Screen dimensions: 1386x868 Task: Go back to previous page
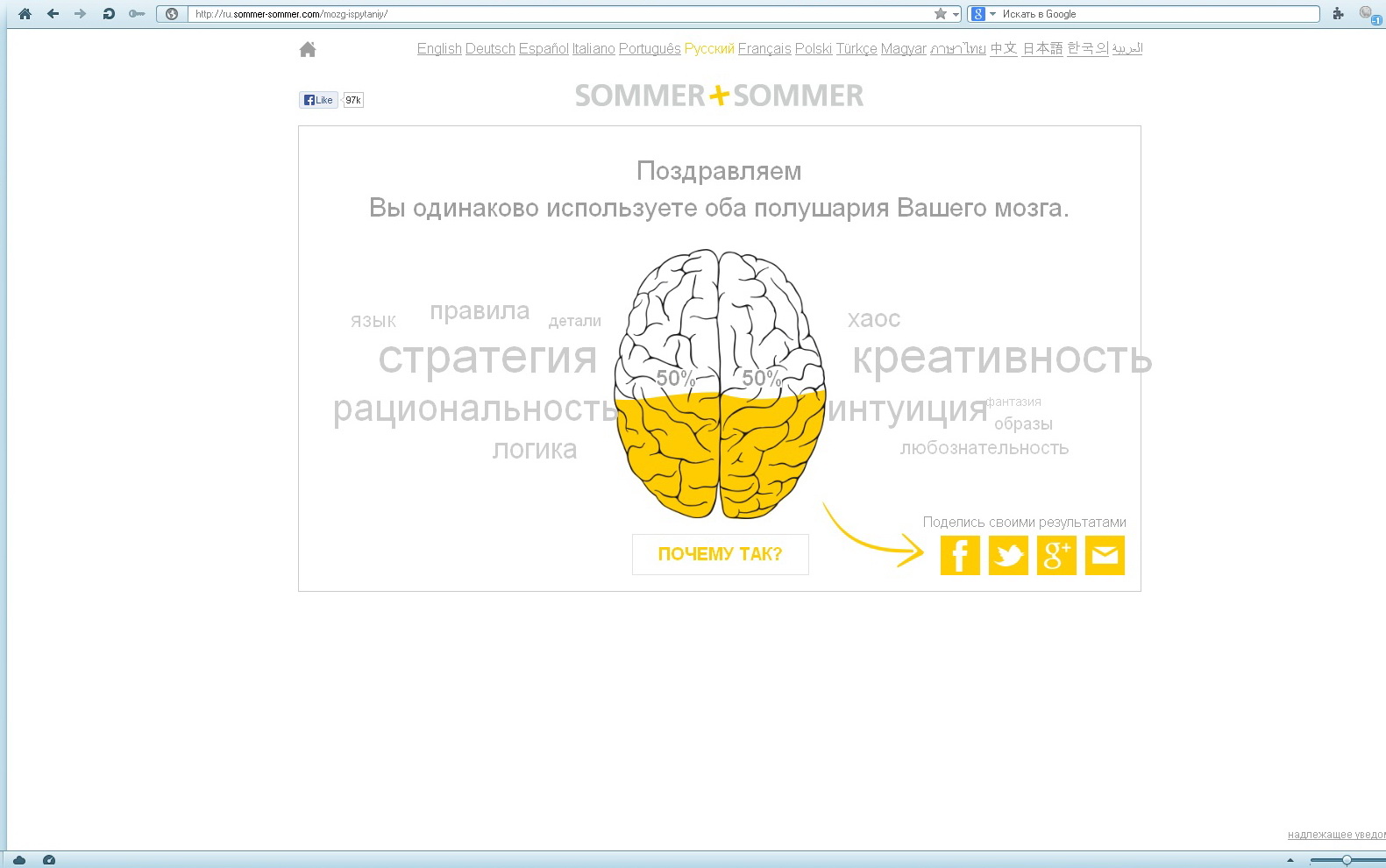pyautogui.click(x=53, y=13)
